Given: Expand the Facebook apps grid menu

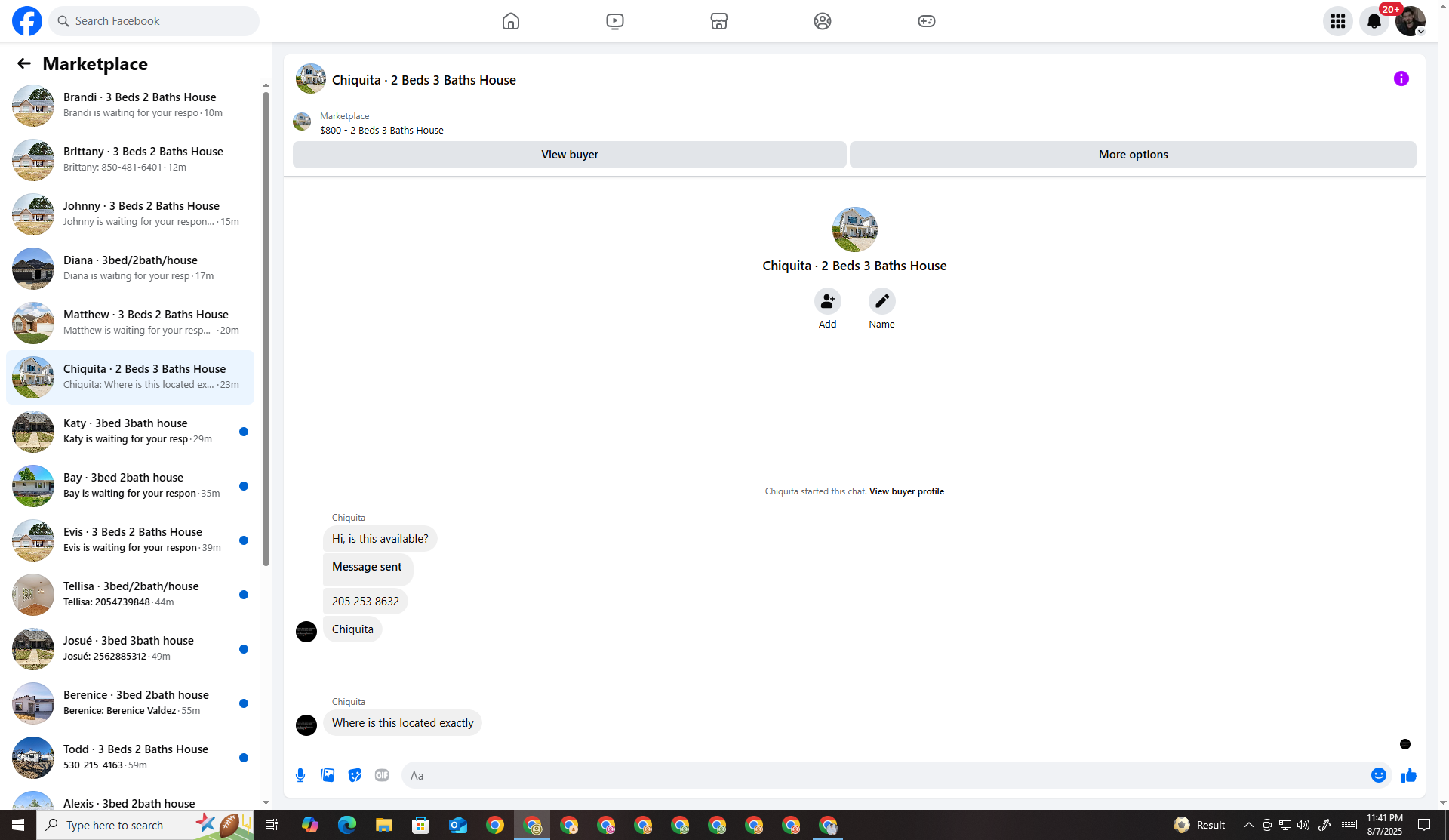Looking at the screenshot, I should (1337, 21).
